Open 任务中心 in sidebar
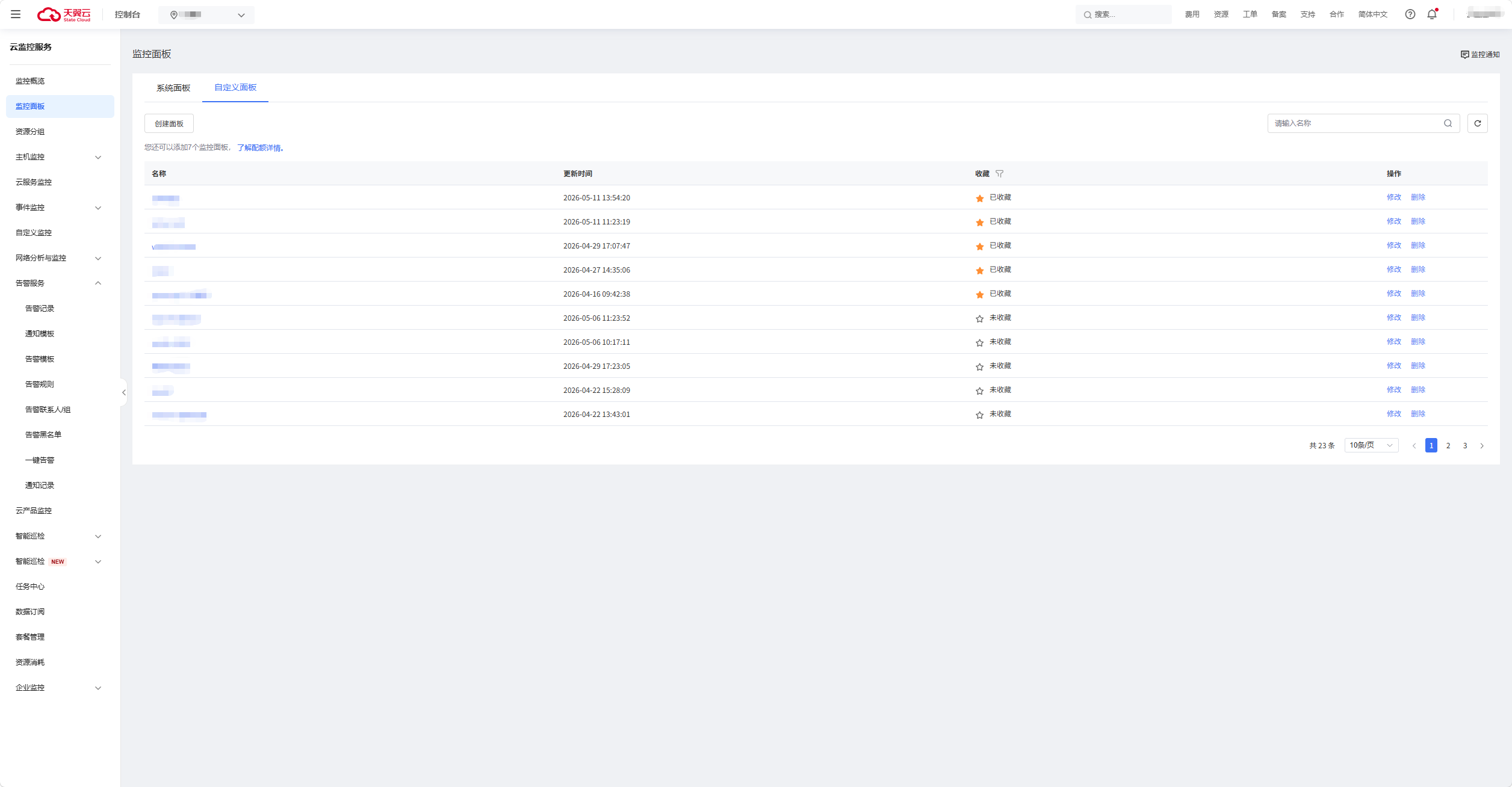The image size is (1512, 787). point(30,587)
